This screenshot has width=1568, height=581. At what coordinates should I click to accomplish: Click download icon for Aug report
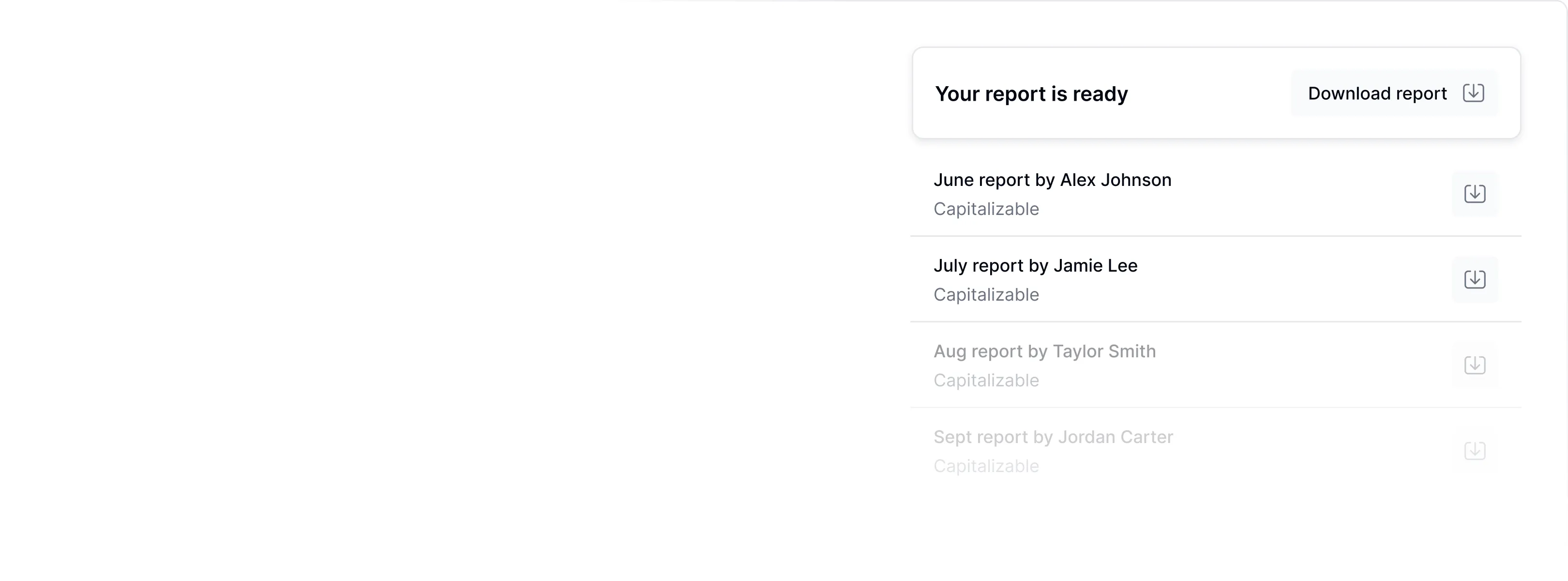(1475, 366)
